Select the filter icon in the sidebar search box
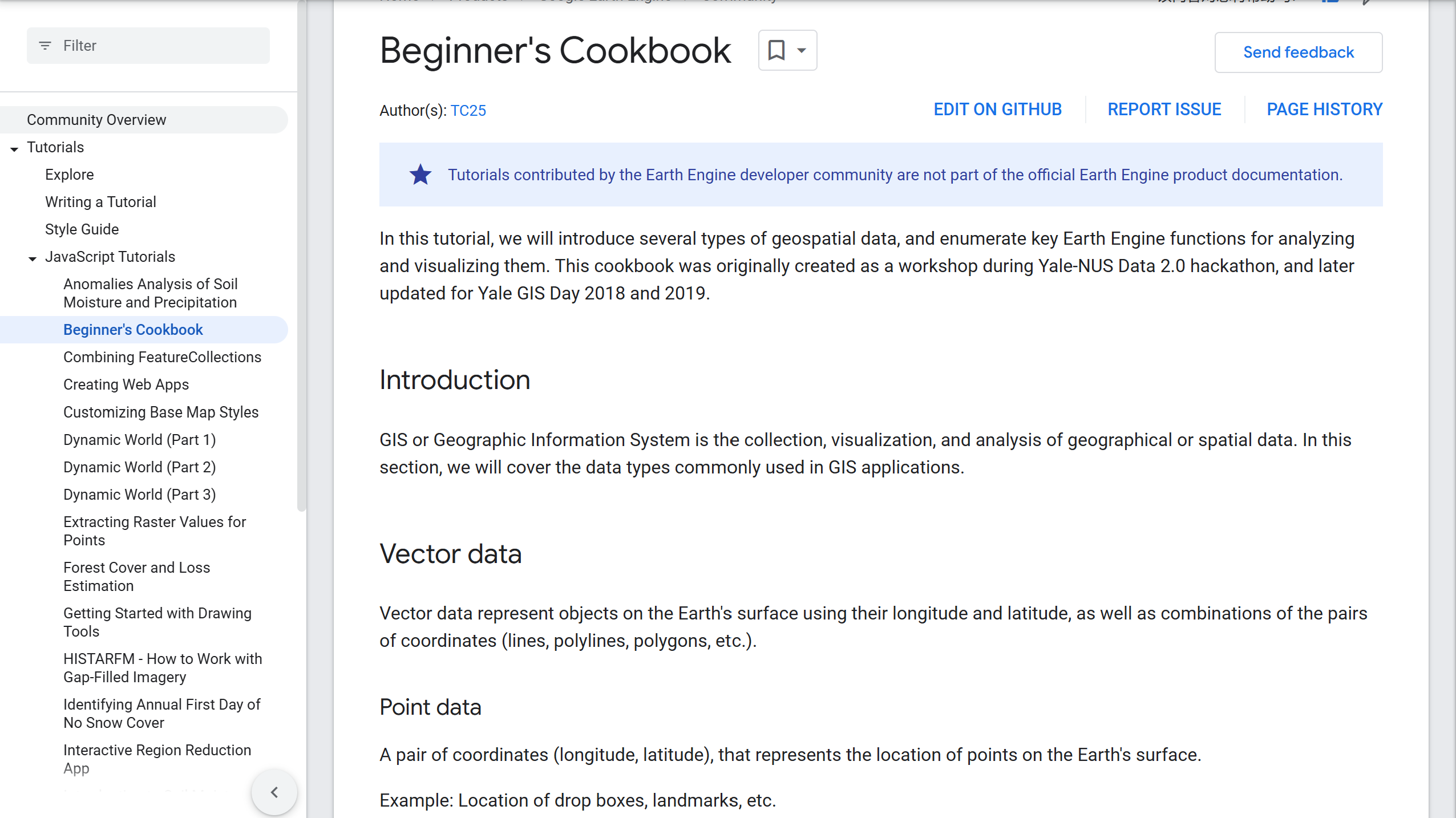This screenshot has width=1456, height=818. pos(46,46)
